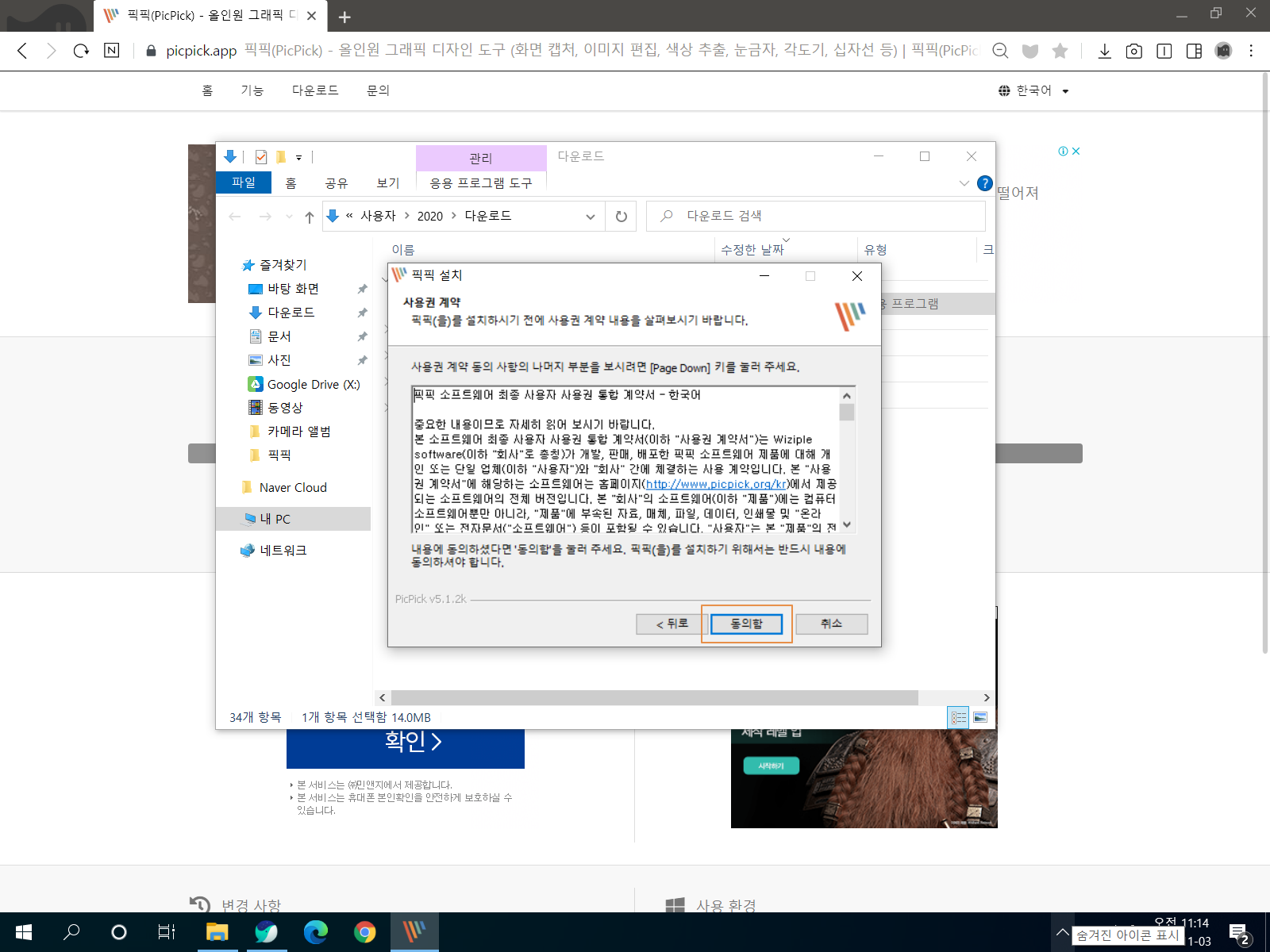Click properties checkmark icon in Explorer title bar
Screen dimensions: 1270x952
point(261,157)
